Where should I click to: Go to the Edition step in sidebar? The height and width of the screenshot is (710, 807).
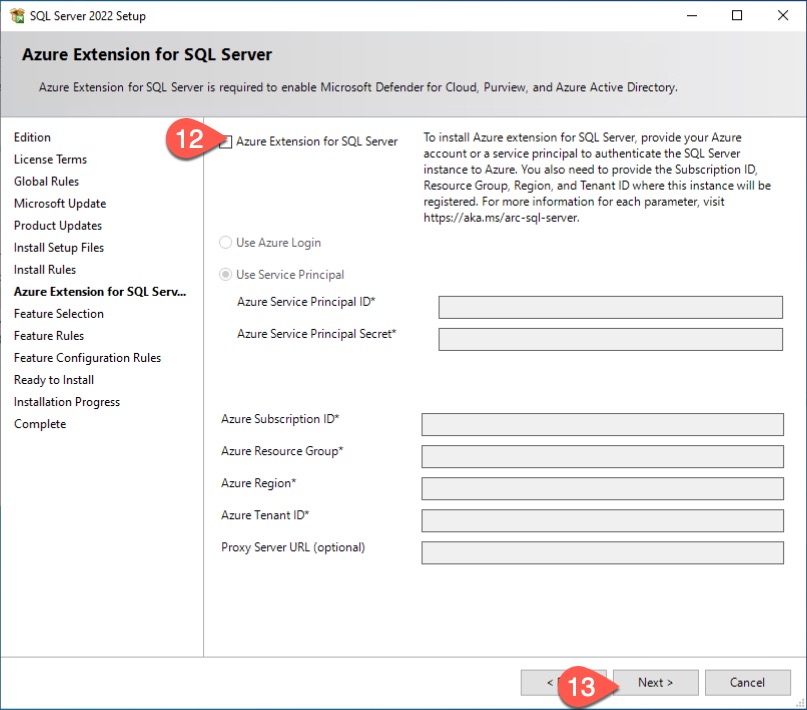click(x=32, y=138)
